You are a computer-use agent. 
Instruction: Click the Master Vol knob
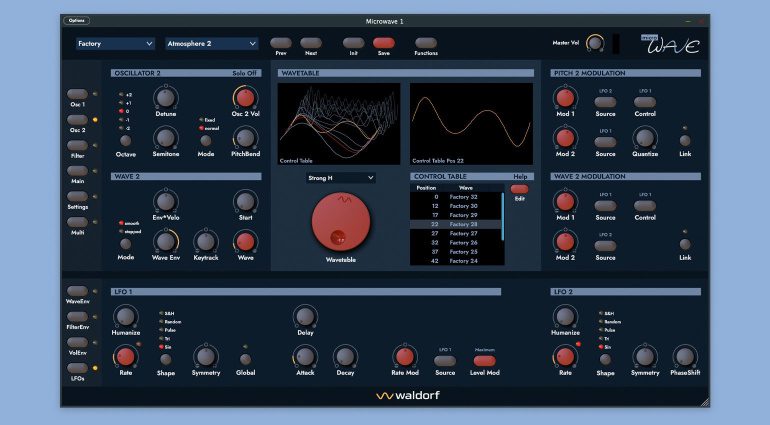pyautogui.click(x=595, y=43)
